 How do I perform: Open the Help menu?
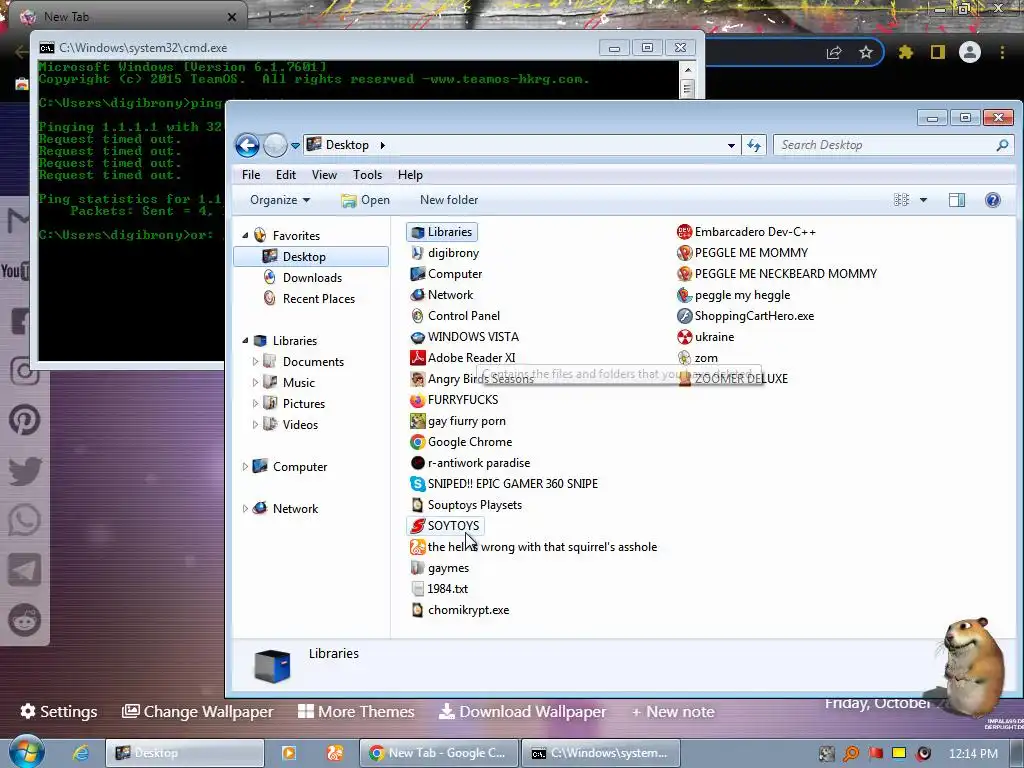point(410,174)
